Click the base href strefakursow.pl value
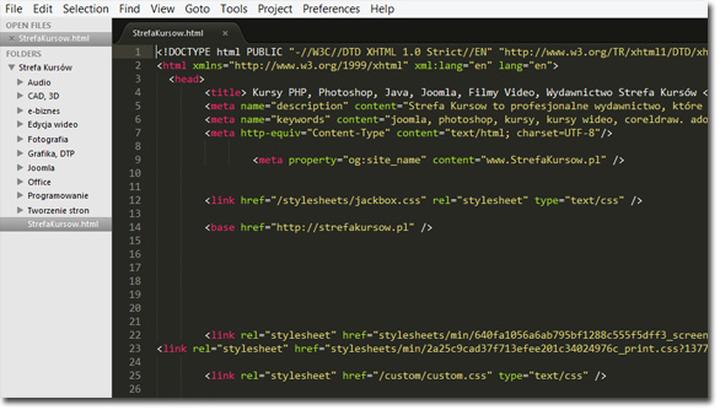The image size is (720, 410). point(343,227)
